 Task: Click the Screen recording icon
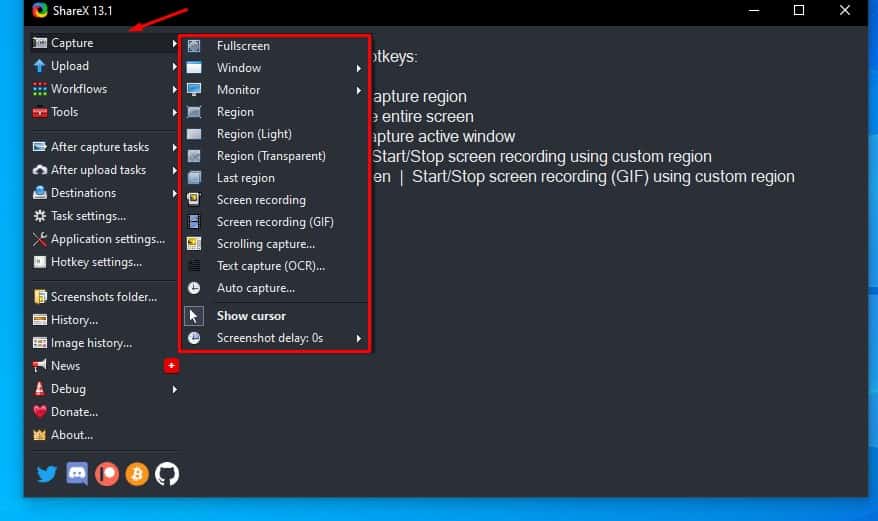click(x=194, y=199)
